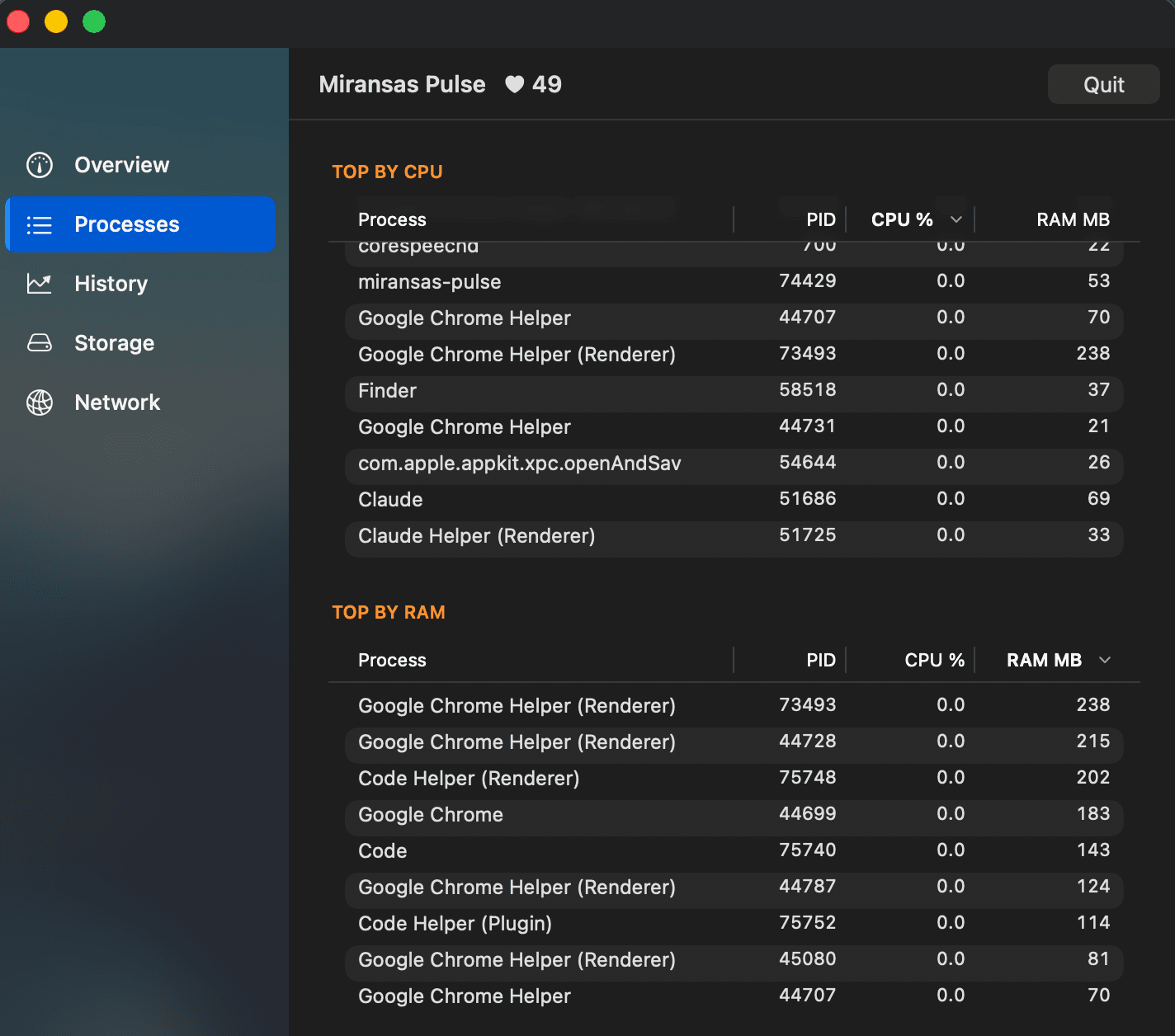Click the Miransas Pulse title text

402,84
